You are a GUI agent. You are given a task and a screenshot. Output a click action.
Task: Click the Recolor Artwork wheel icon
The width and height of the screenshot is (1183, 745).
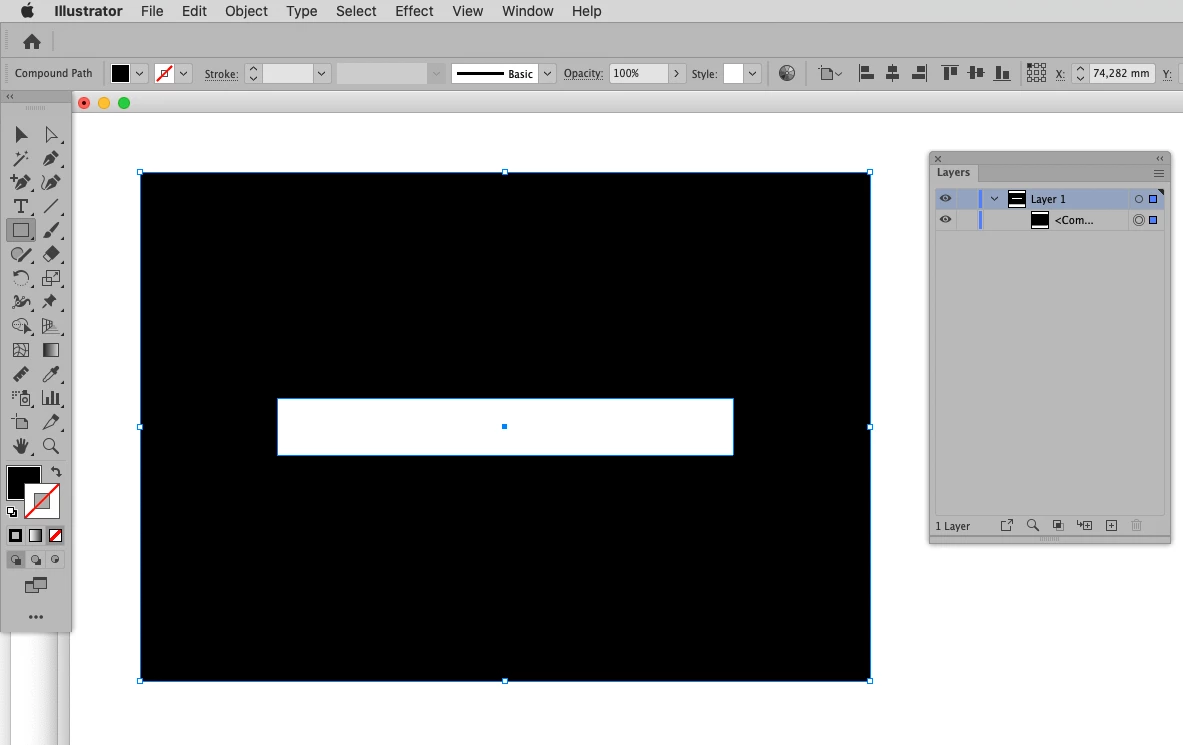(x=787, y=73)
